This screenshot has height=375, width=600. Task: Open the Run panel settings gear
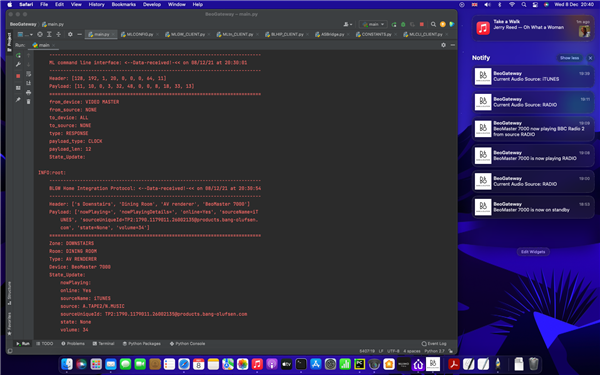[x=443, y=45]
